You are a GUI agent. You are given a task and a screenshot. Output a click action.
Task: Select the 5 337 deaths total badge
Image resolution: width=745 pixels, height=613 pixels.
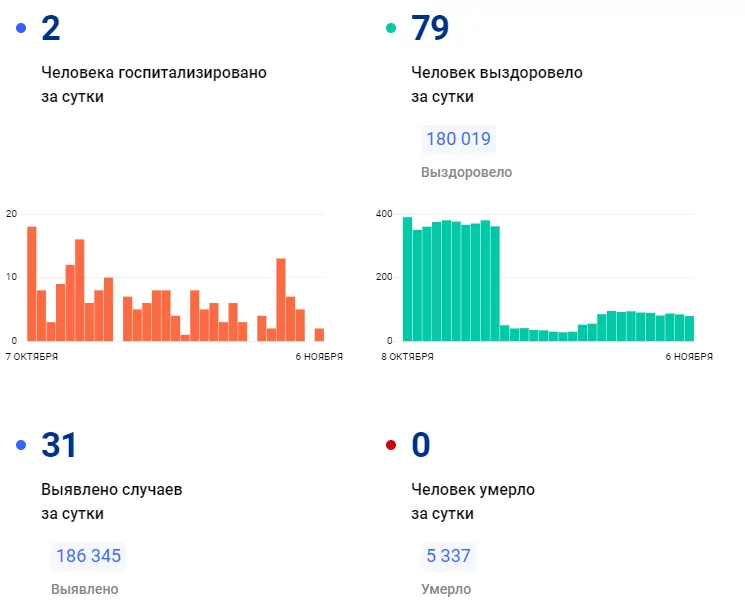448,556
